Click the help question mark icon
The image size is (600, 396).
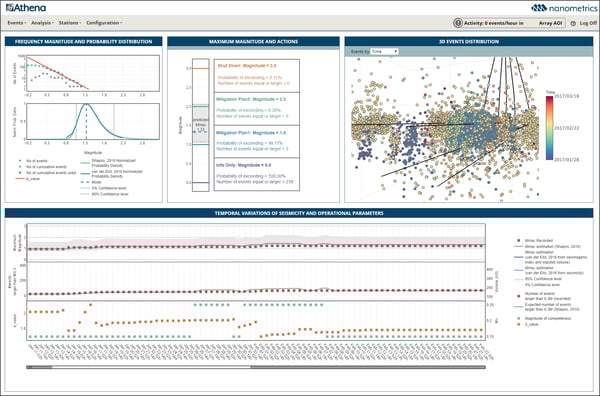pos(573,23)
